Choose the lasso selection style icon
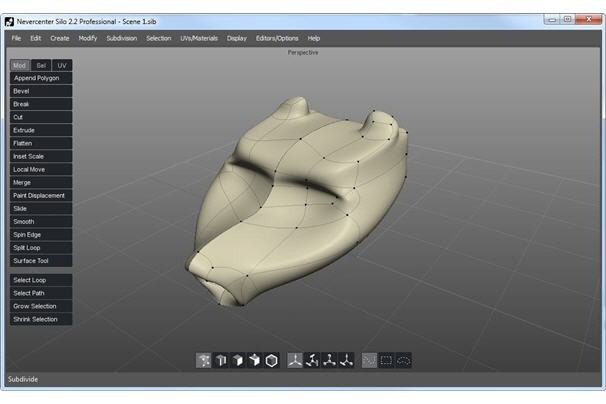The image size is (606, 404). click(403, 360)
